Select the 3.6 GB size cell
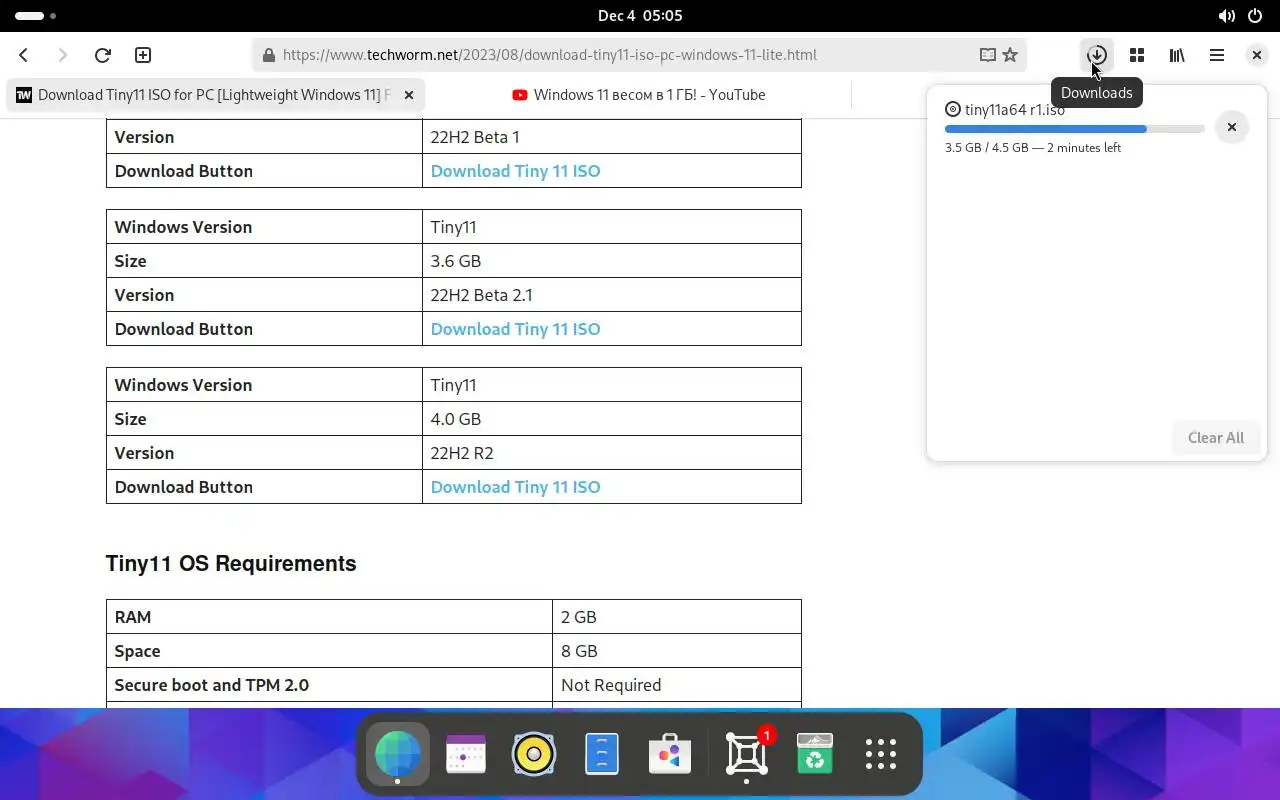 (x=612, y=261)
